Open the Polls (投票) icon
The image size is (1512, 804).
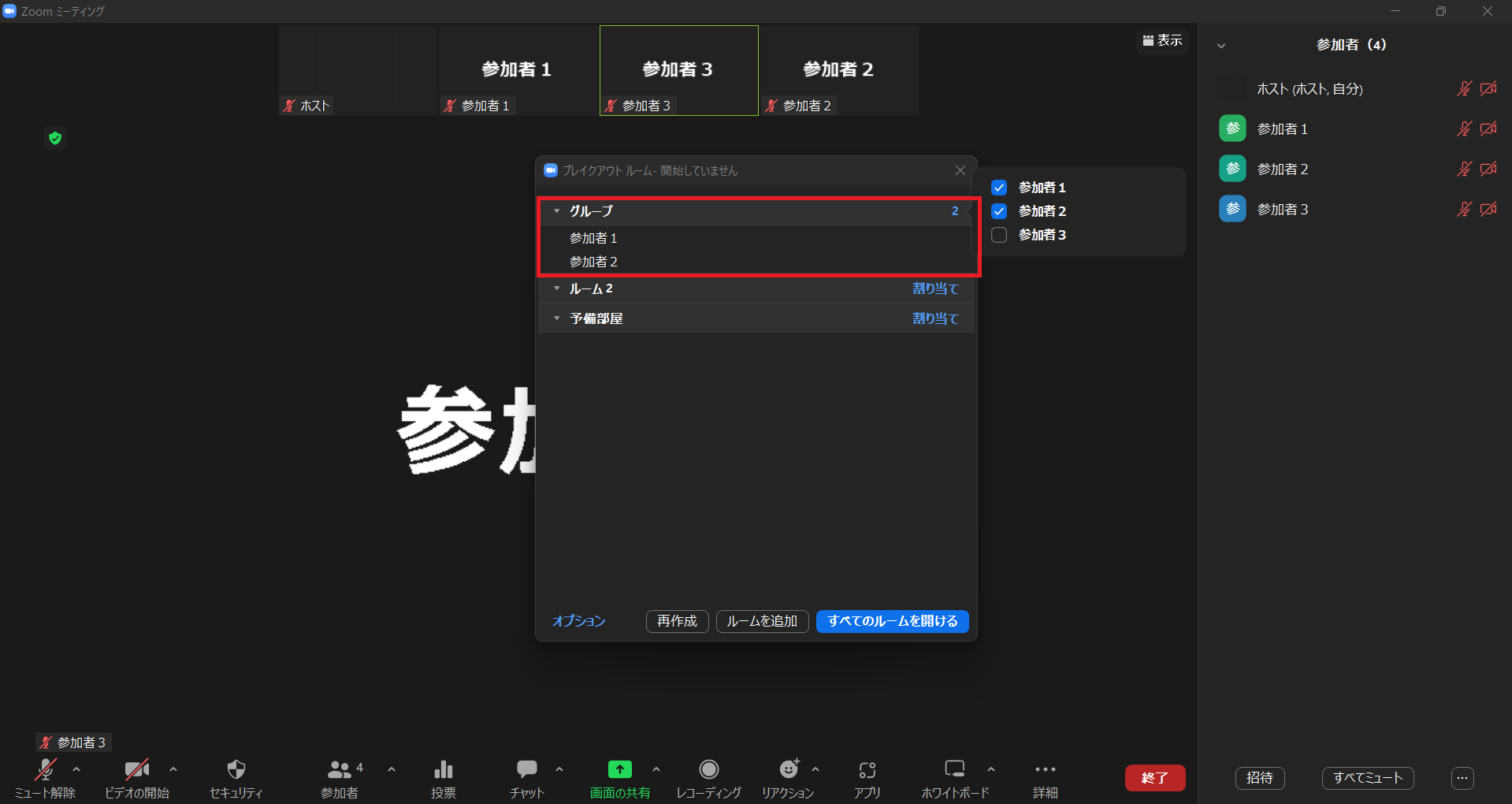tap(444, 769)
